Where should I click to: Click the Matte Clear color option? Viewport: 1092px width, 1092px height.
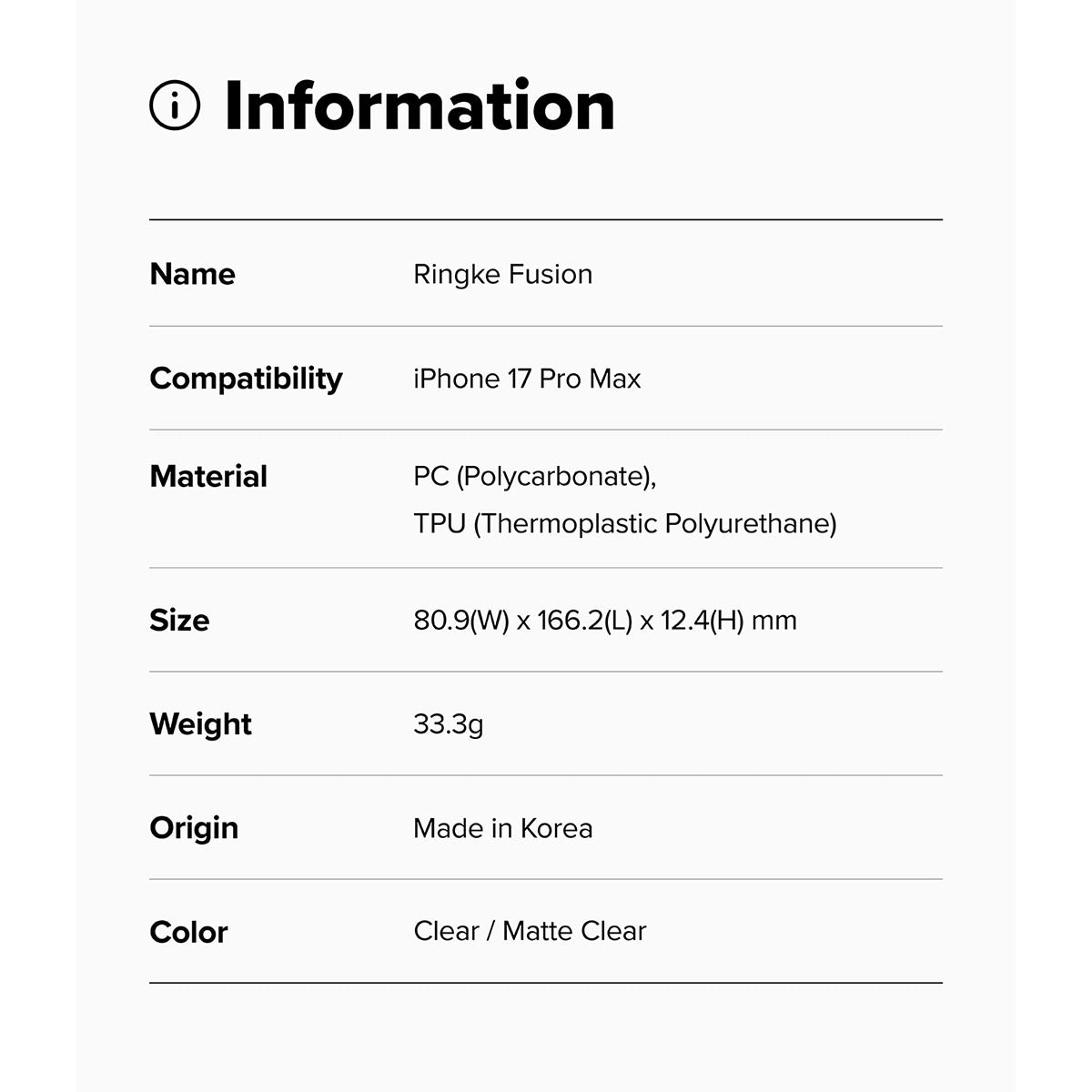pos(574,931)
